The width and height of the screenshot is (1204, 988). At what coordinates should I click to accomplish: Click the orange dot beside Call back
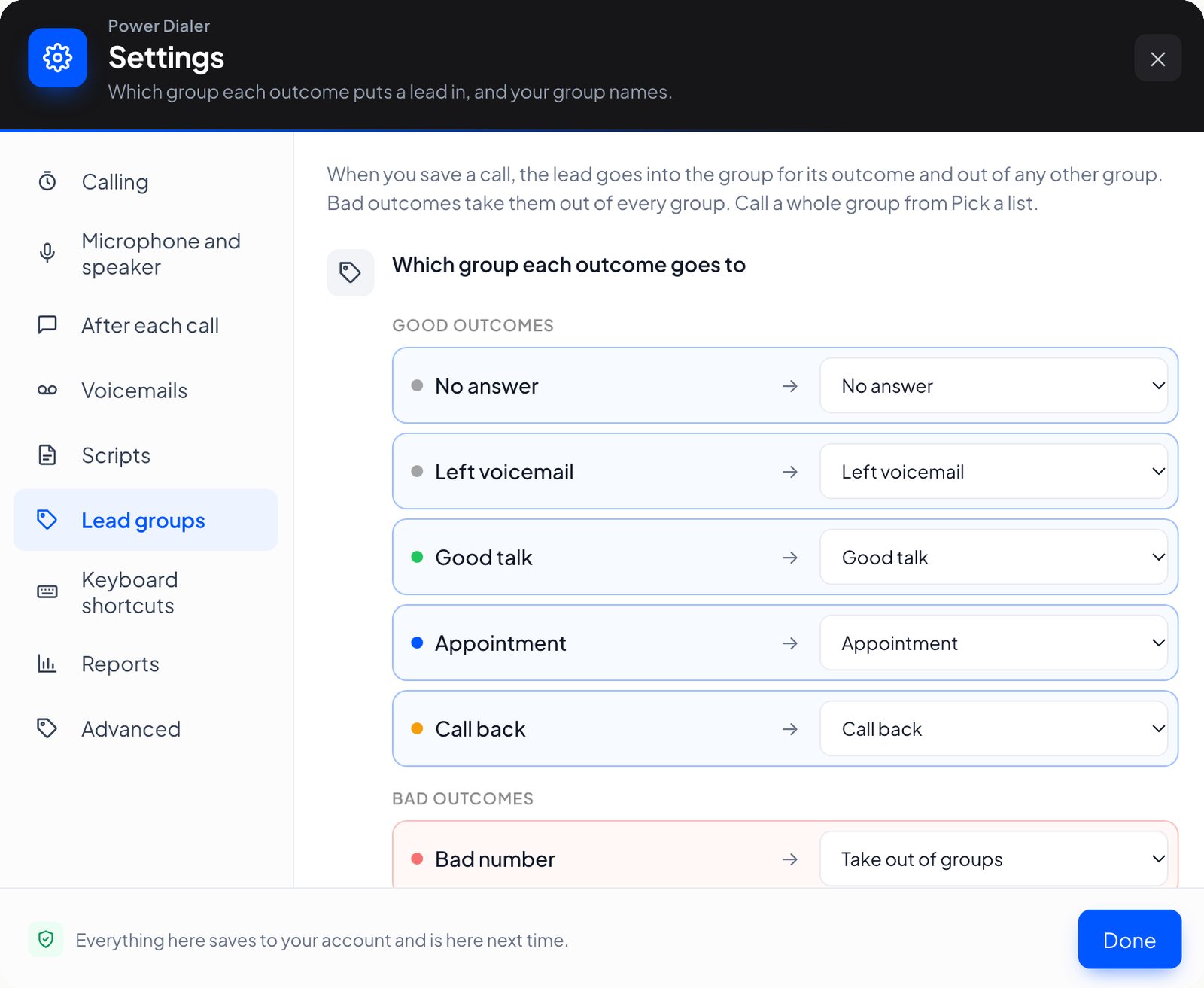417,728
